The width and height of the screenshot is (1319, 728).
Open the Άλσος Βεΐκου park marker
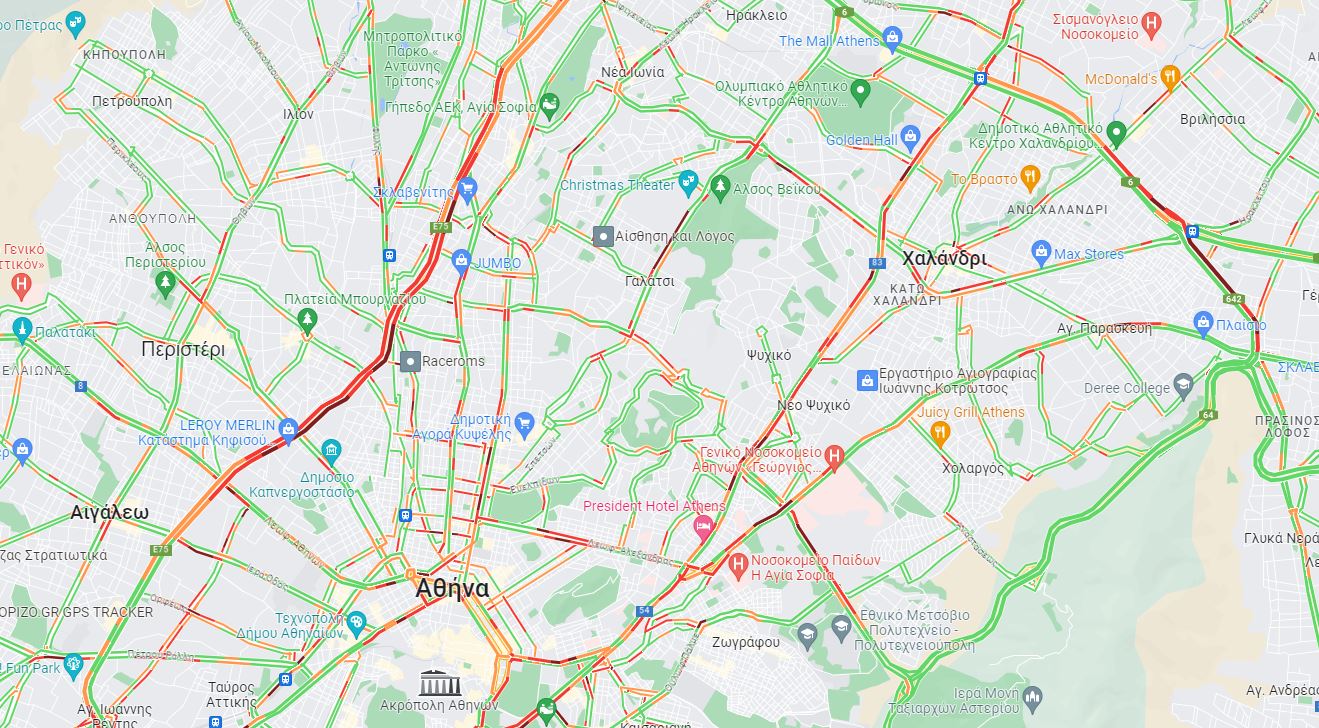720,186
